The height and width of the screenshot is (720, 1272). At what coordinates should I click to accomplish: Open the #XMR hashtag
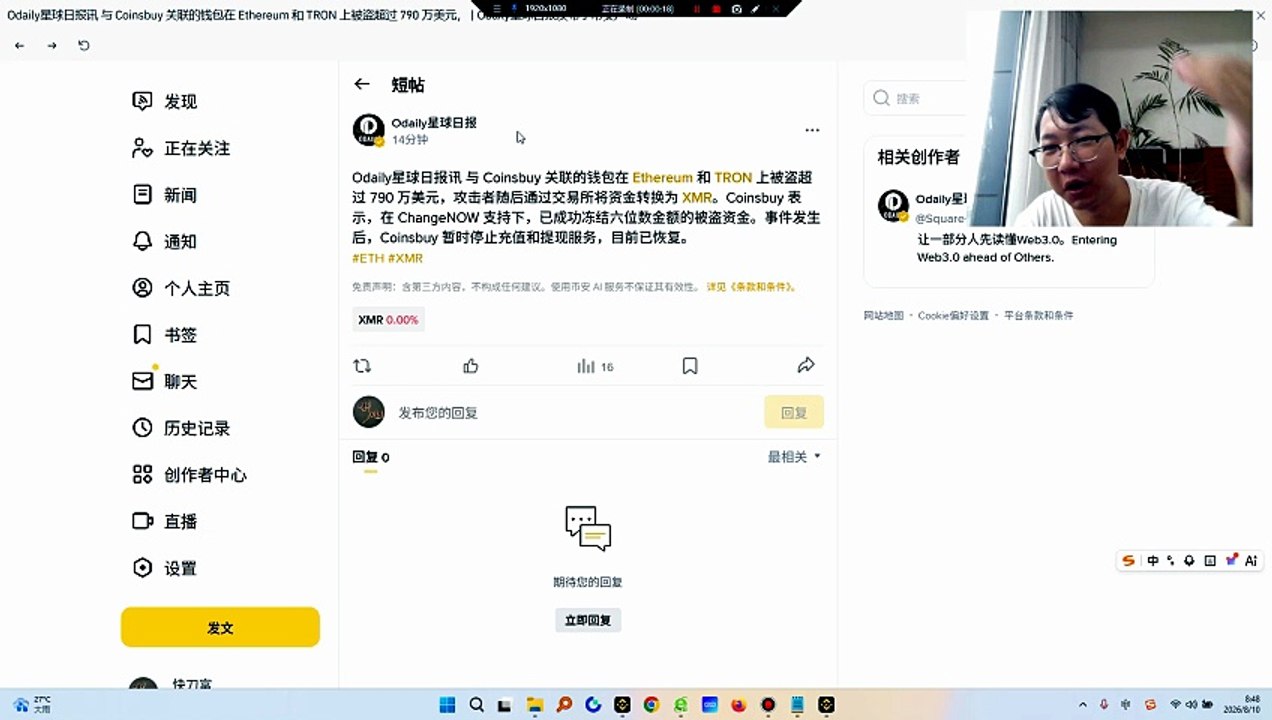(x=405, y=258)
